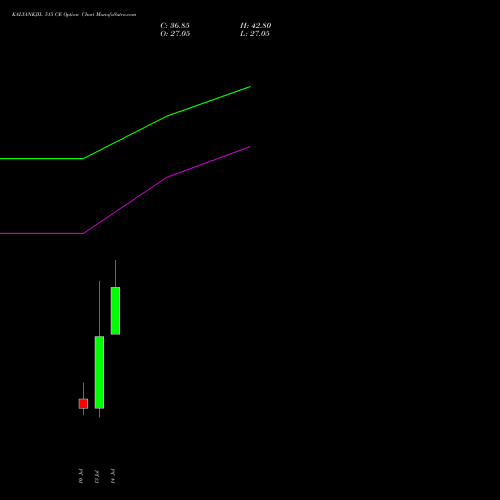Select the tall middle green candlestick body

99,372
